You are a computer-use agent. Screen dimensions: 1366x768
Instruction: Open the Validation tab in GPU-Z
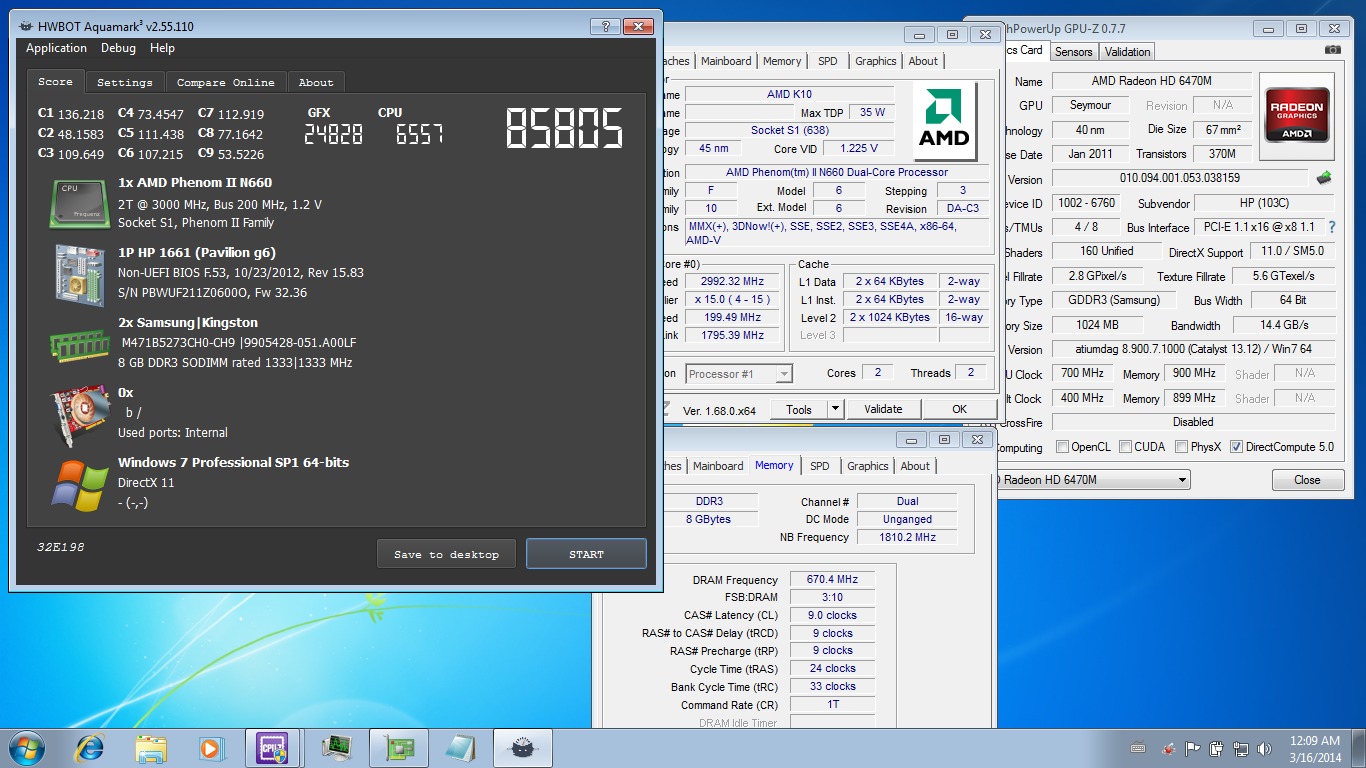coord(1127,52)
